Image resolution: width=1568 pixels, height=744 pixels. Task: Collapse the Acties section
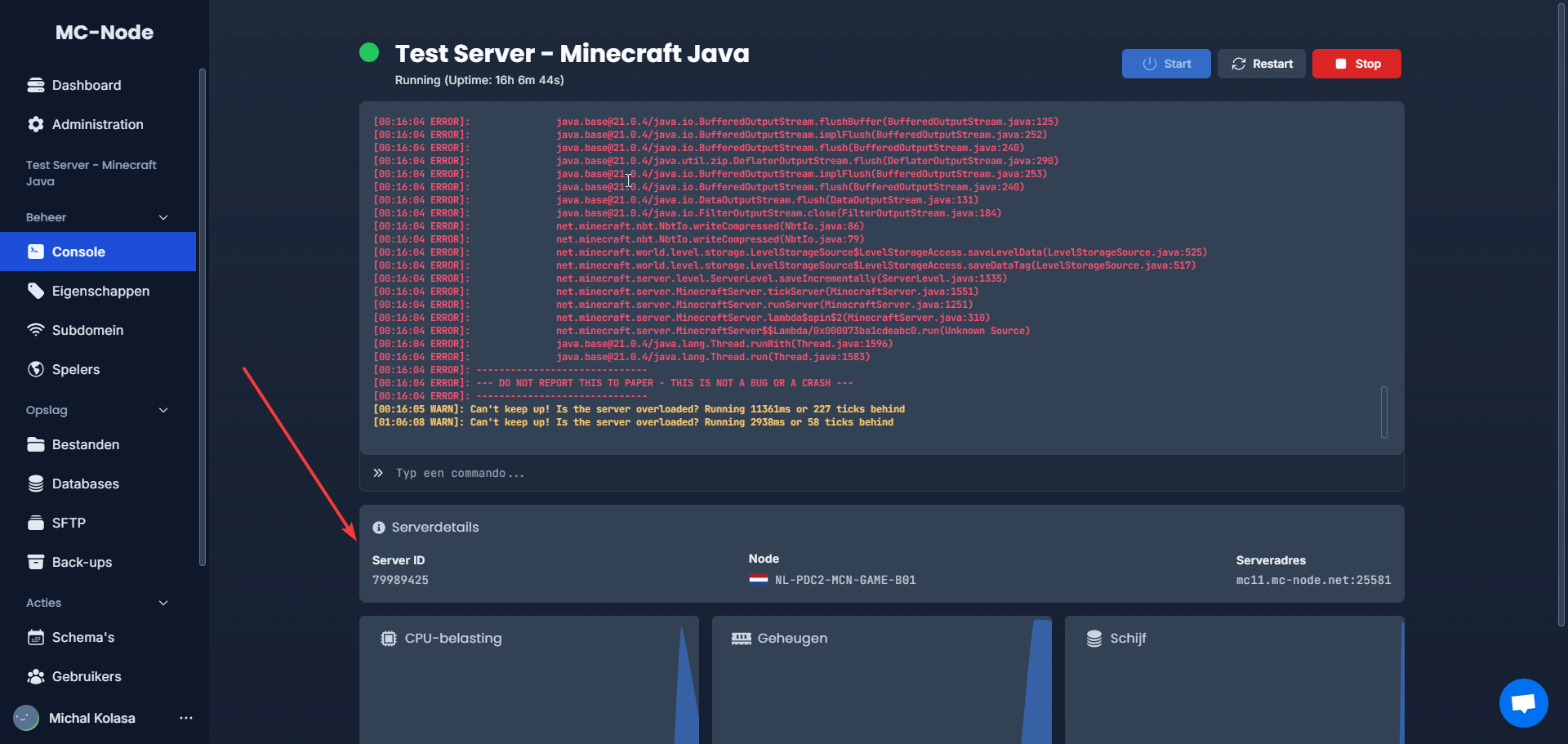(163, 603)
